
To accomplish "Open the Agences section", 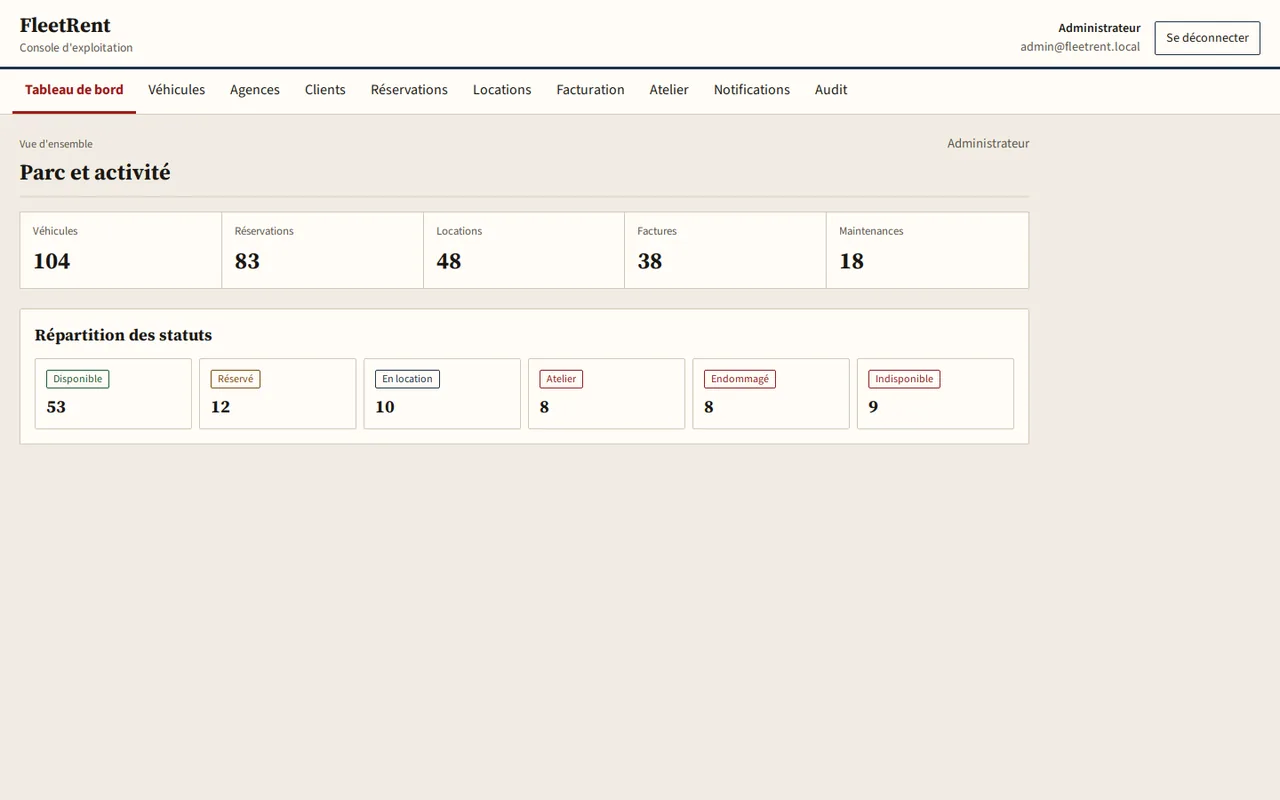I will [255, 90].
